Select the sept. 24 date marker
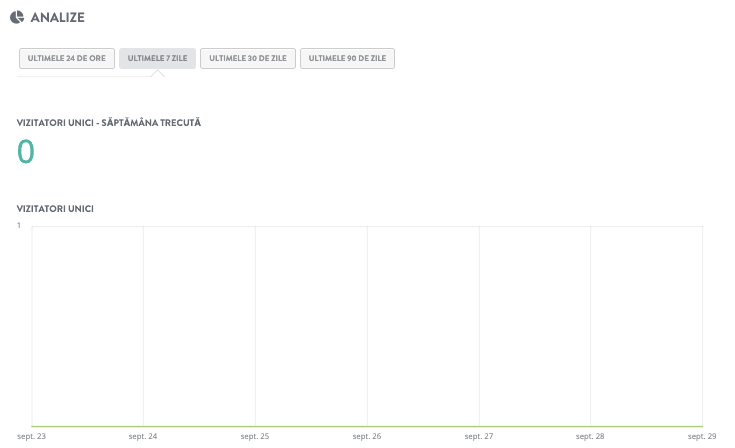735x448 pixels. [x=143, y=437]
